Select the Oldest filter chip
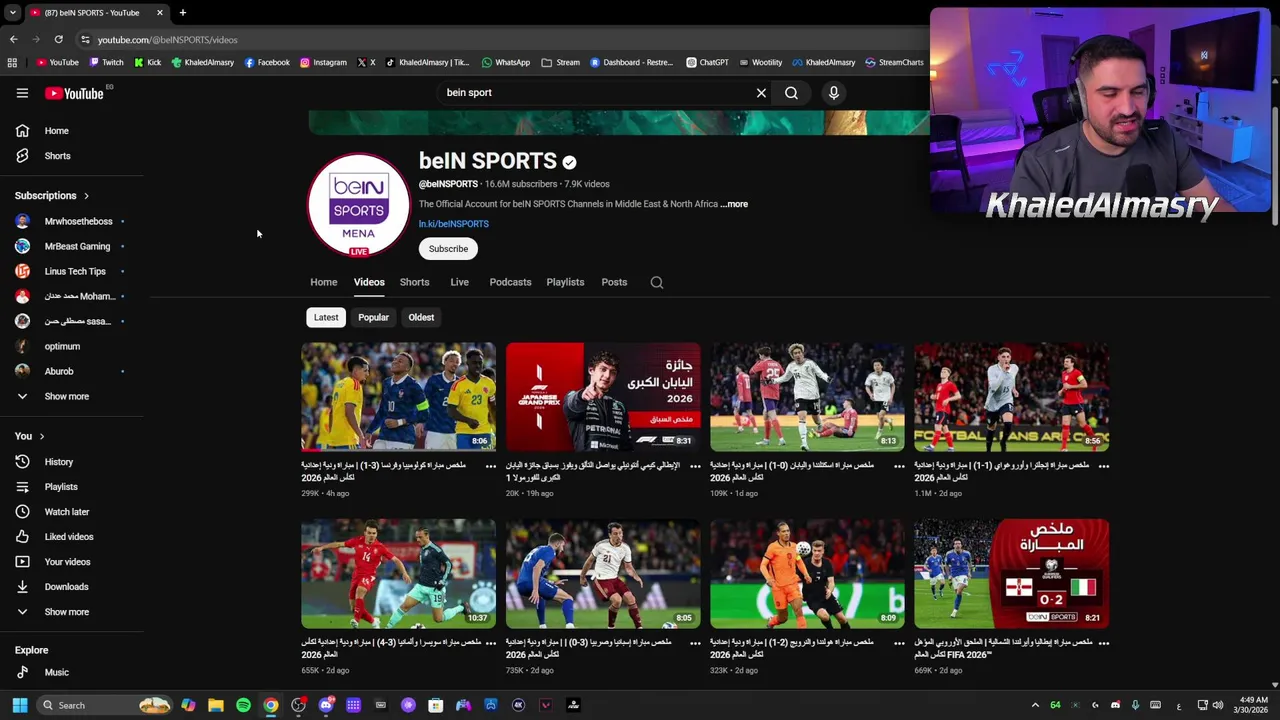Image resolution: width=1280 pixels, height=720 pixels. (x=421, y=317)
